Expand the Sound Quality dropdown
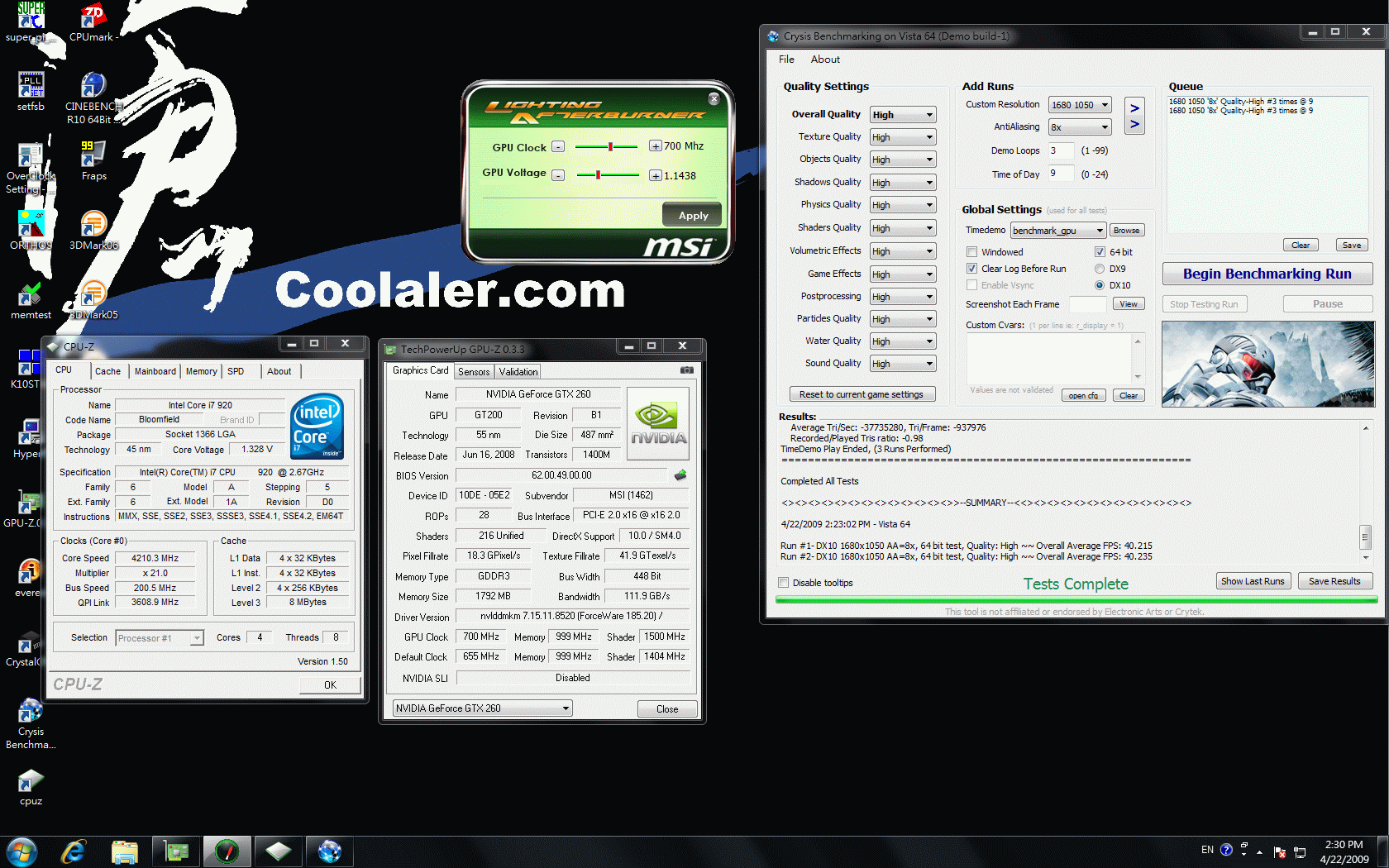Image resolution: width=1389 pixels, height=868 pixels. pos(903,364)
